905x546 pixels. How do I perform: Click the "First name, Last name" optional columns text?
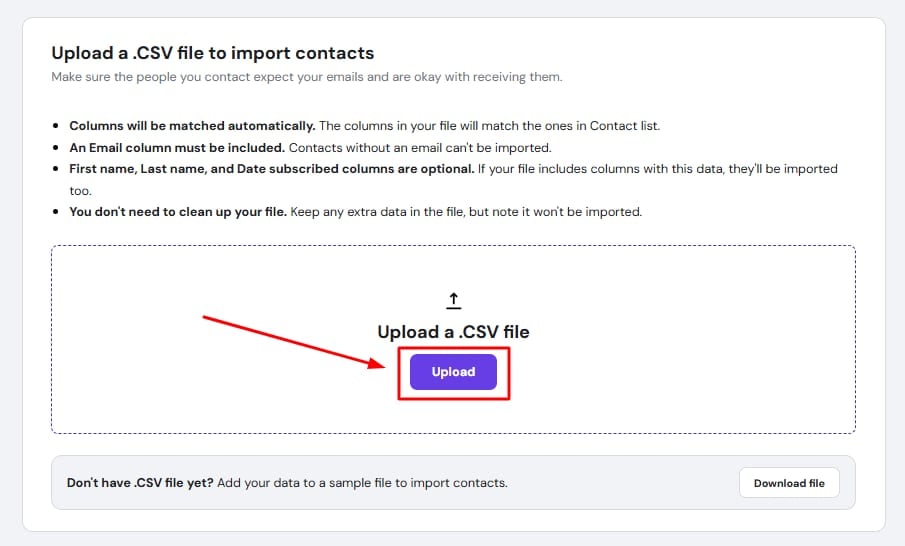(270, 169)
